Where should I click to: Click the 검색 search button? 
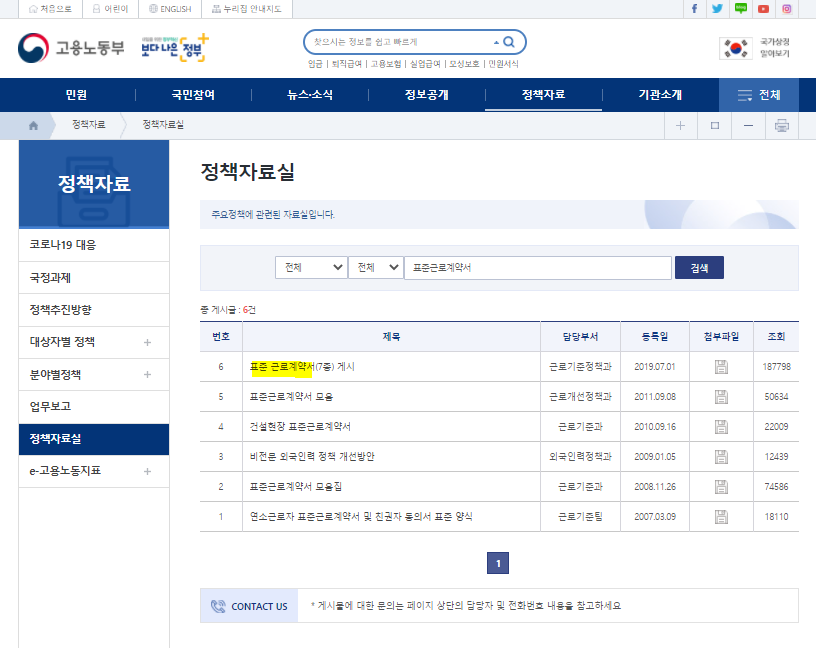[x=698, y=268]
